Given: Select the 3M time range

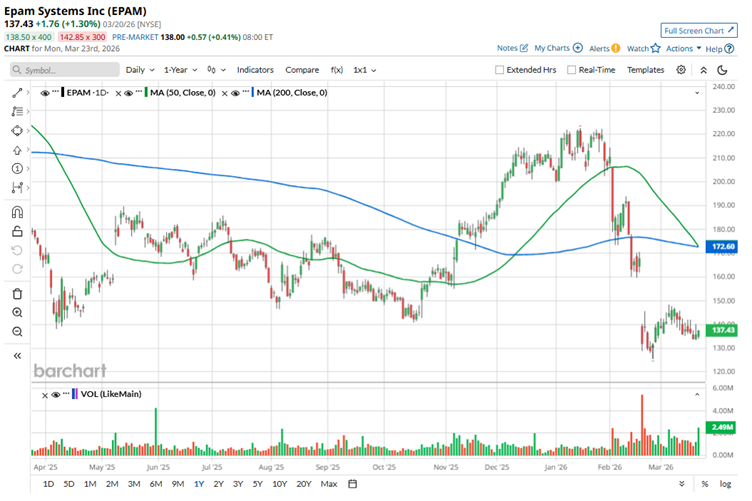Looking at the screenshot, I should pyautogui.click(x=134, y=484).
